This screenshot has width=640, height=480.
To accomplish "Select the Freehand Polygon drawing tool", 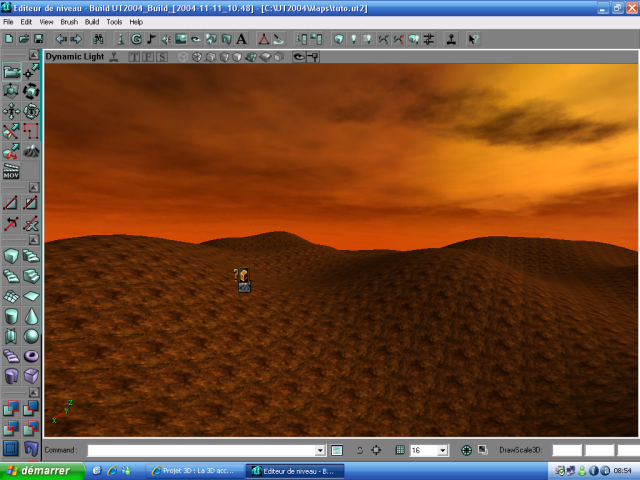I will [31, 131].
